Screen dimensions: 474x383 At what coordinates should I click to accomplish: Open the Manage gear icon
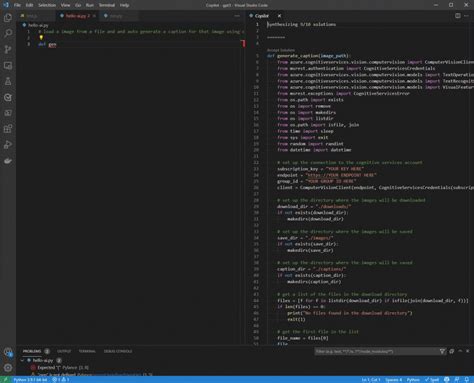(x=8, y=368)
